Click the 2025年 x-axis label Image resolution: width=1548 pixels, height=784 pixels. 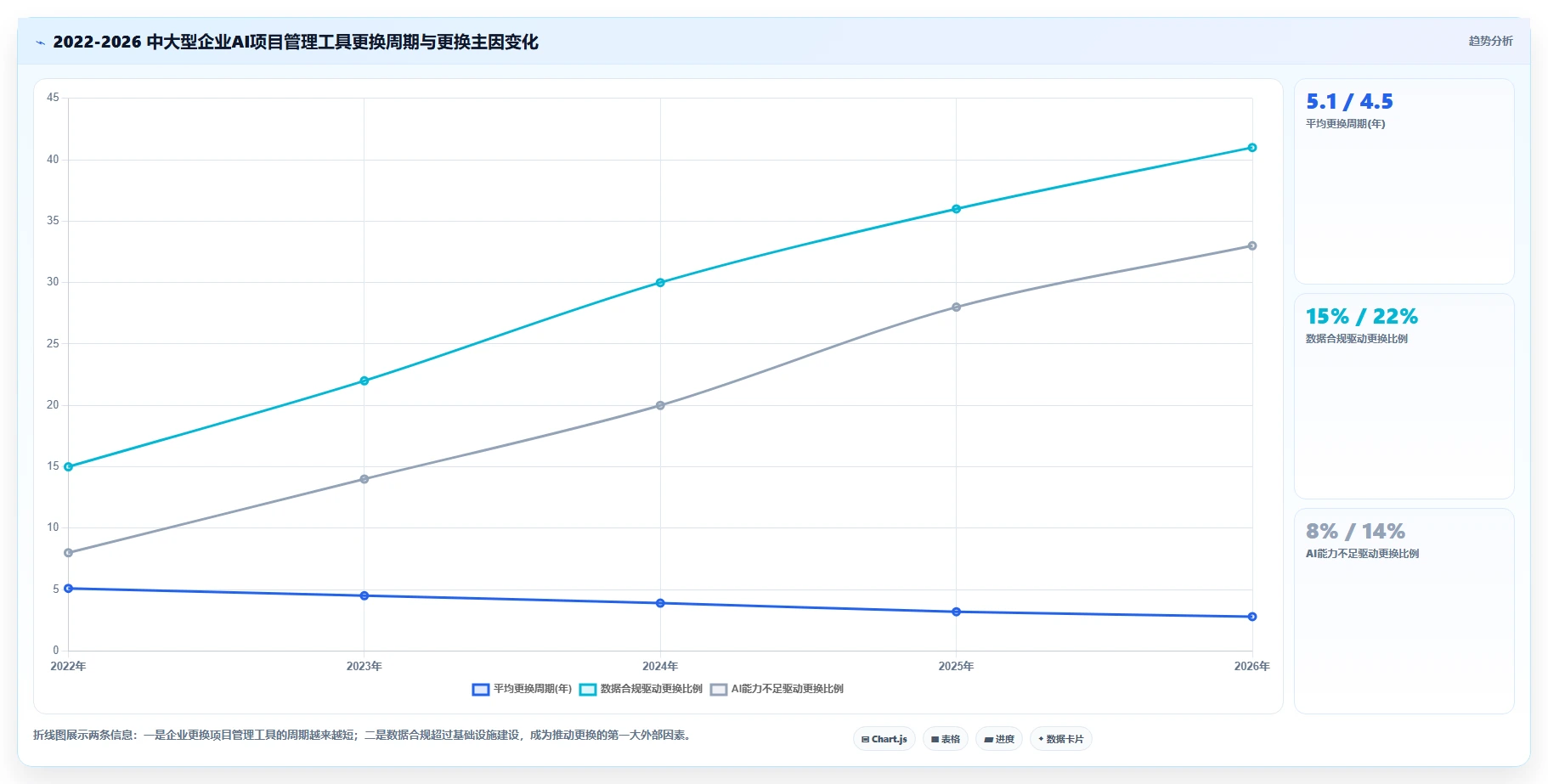click(x=956, y=667)
